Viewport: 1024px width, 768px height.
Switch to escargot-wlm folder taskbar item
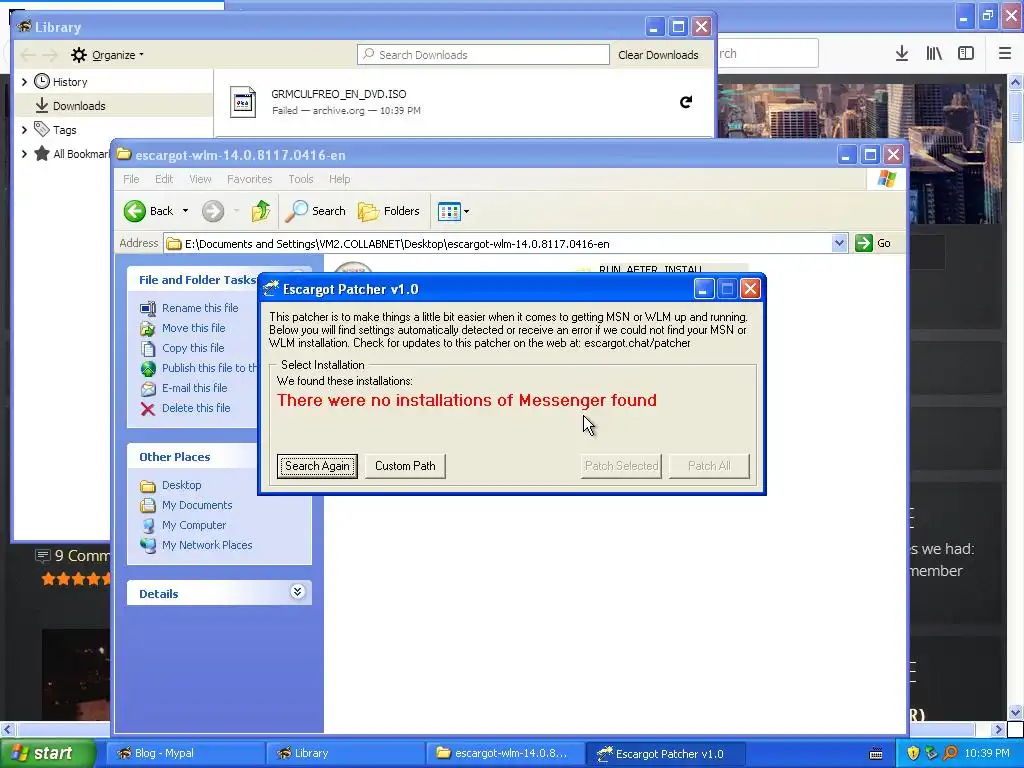[x=505, y=753]
